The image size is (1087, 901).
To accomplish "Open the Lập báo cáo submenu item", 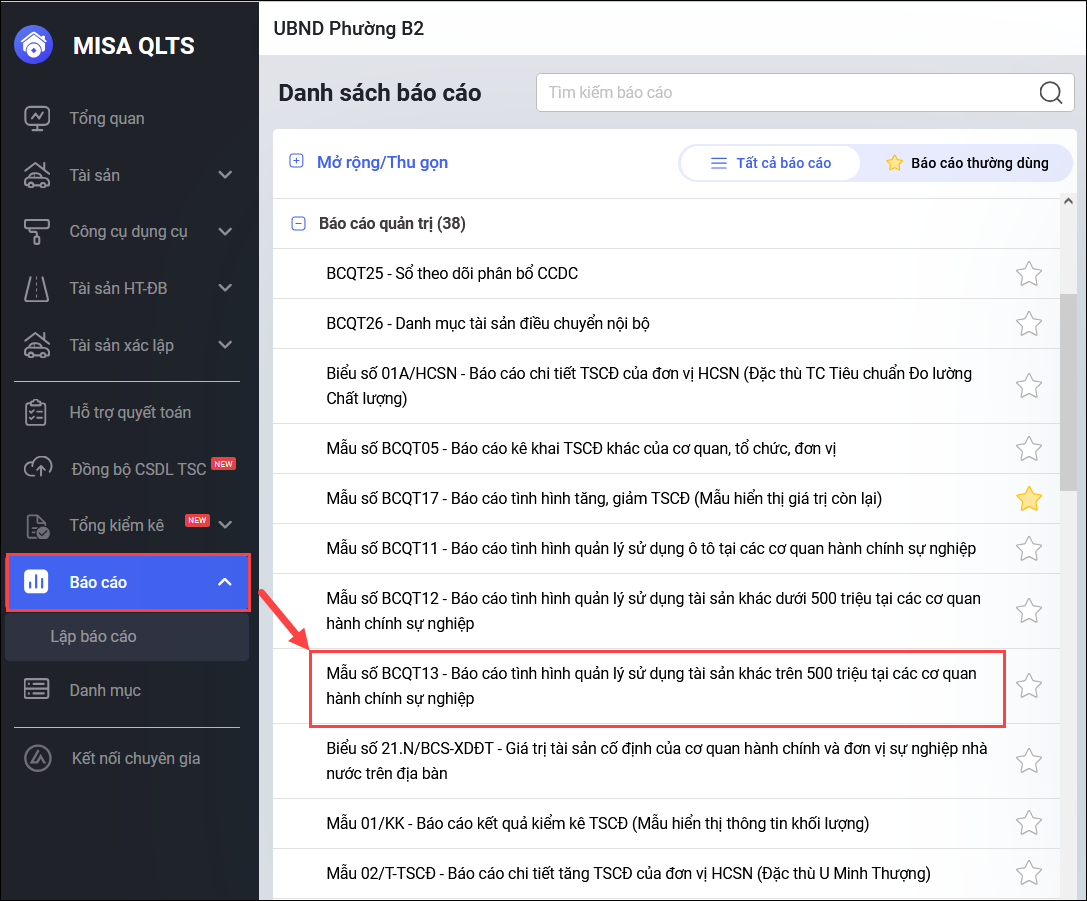I will pyautogui.click(x=127, y=636).
